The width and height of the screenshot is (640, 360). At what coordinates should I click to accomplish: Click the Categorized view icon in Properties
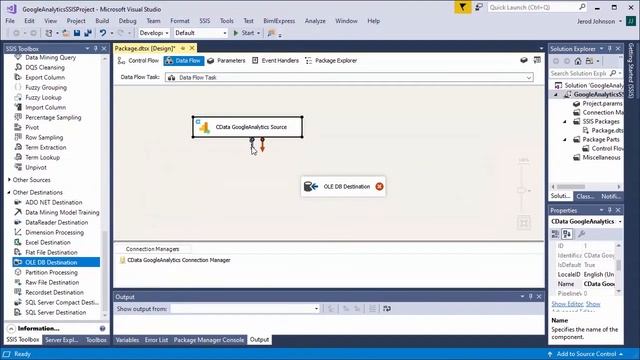(x=555, y=234)
